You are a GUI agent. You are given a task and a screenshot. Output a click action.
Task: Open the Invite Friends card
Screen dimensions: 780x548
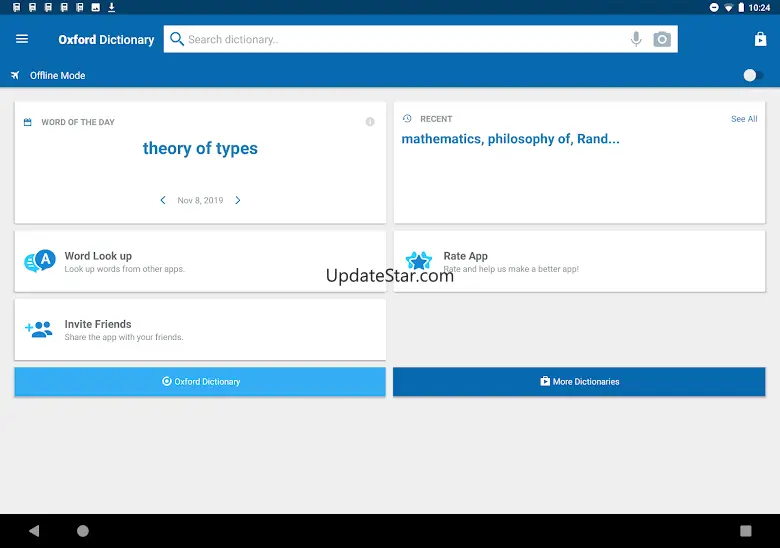point(200,329)
